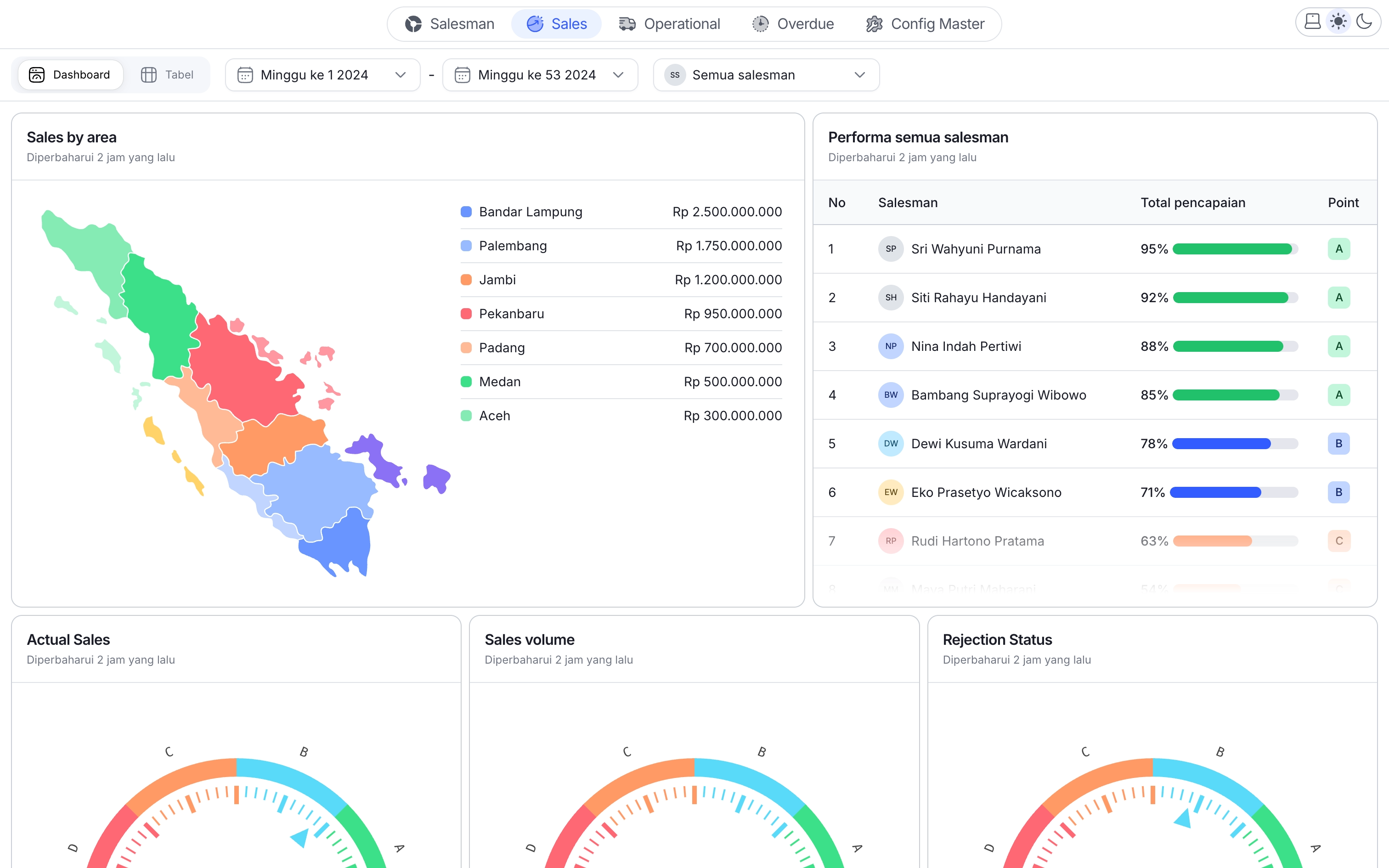
Task: Open the Minggu ke 1 2024 dropdown
Action: pos(322,74)
